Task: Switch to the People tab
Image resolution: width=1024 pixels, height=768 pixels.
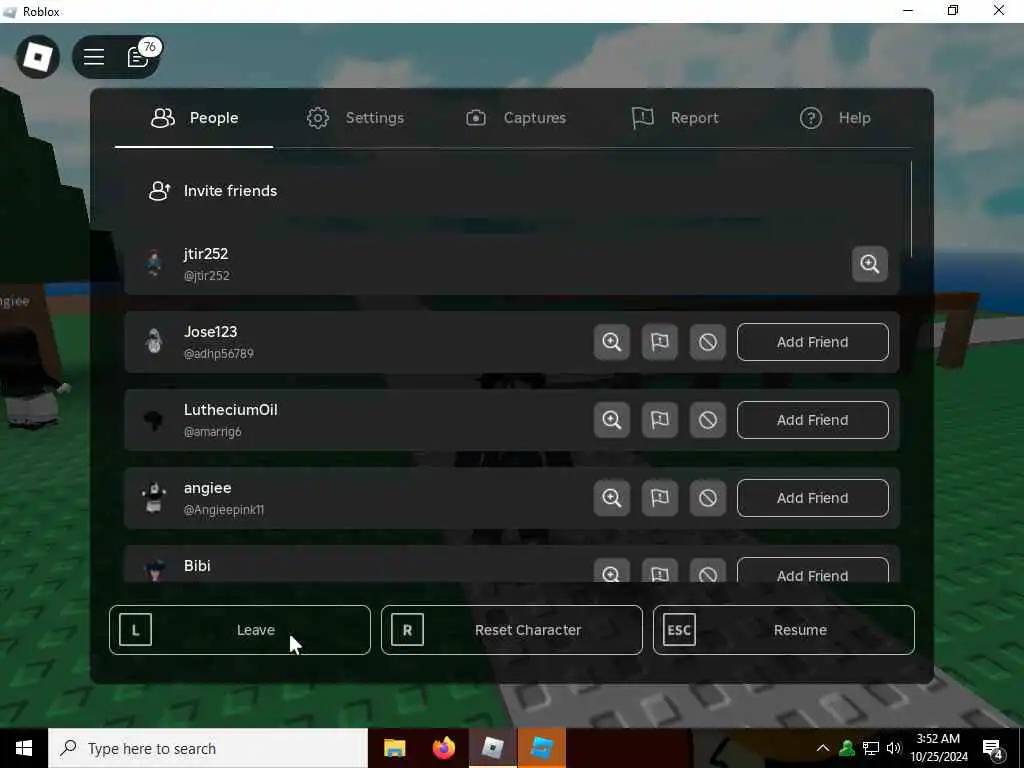Action: [194, 118]
